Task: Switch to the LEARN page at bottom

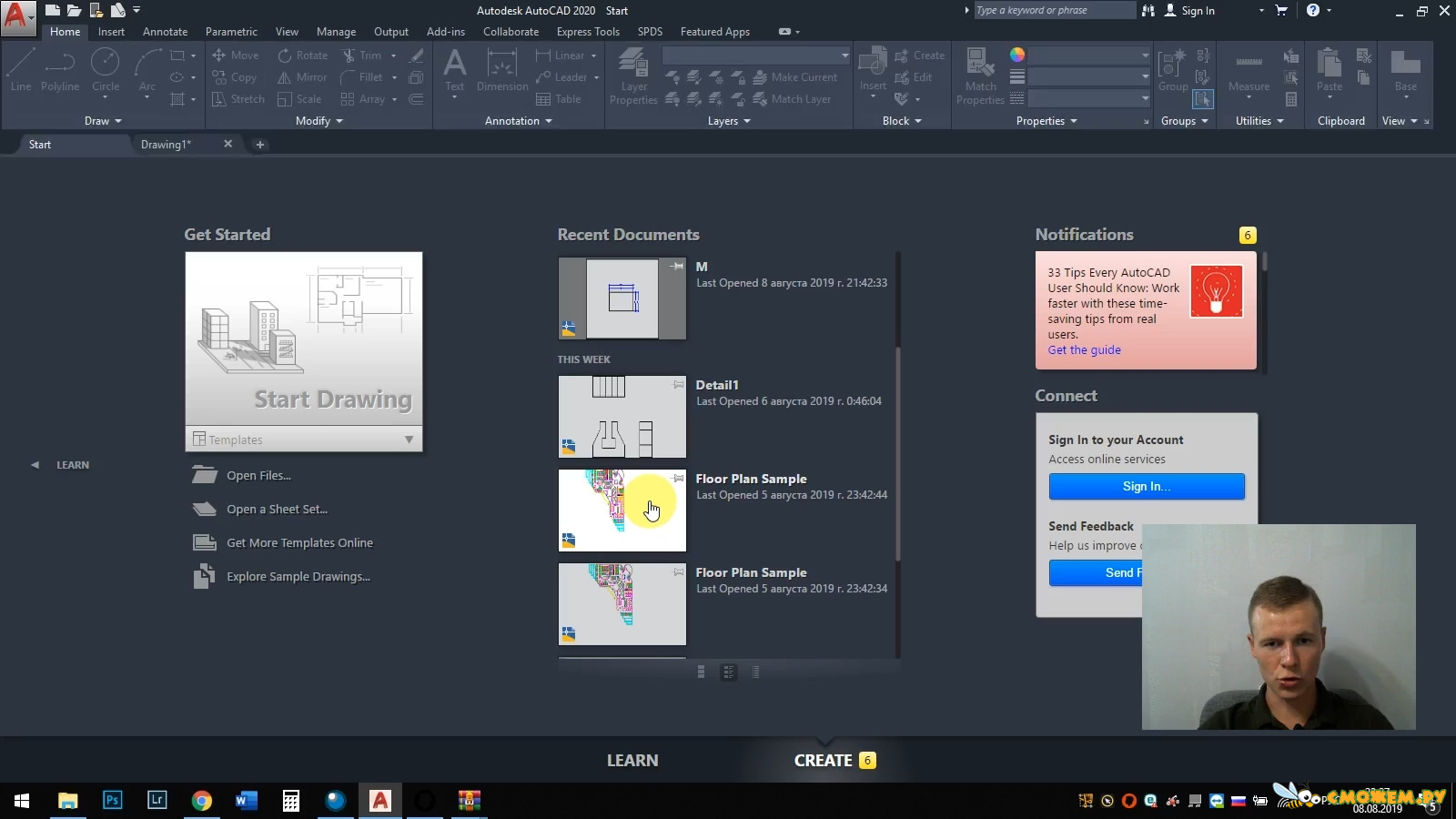Action: click(x=632, y=761)
